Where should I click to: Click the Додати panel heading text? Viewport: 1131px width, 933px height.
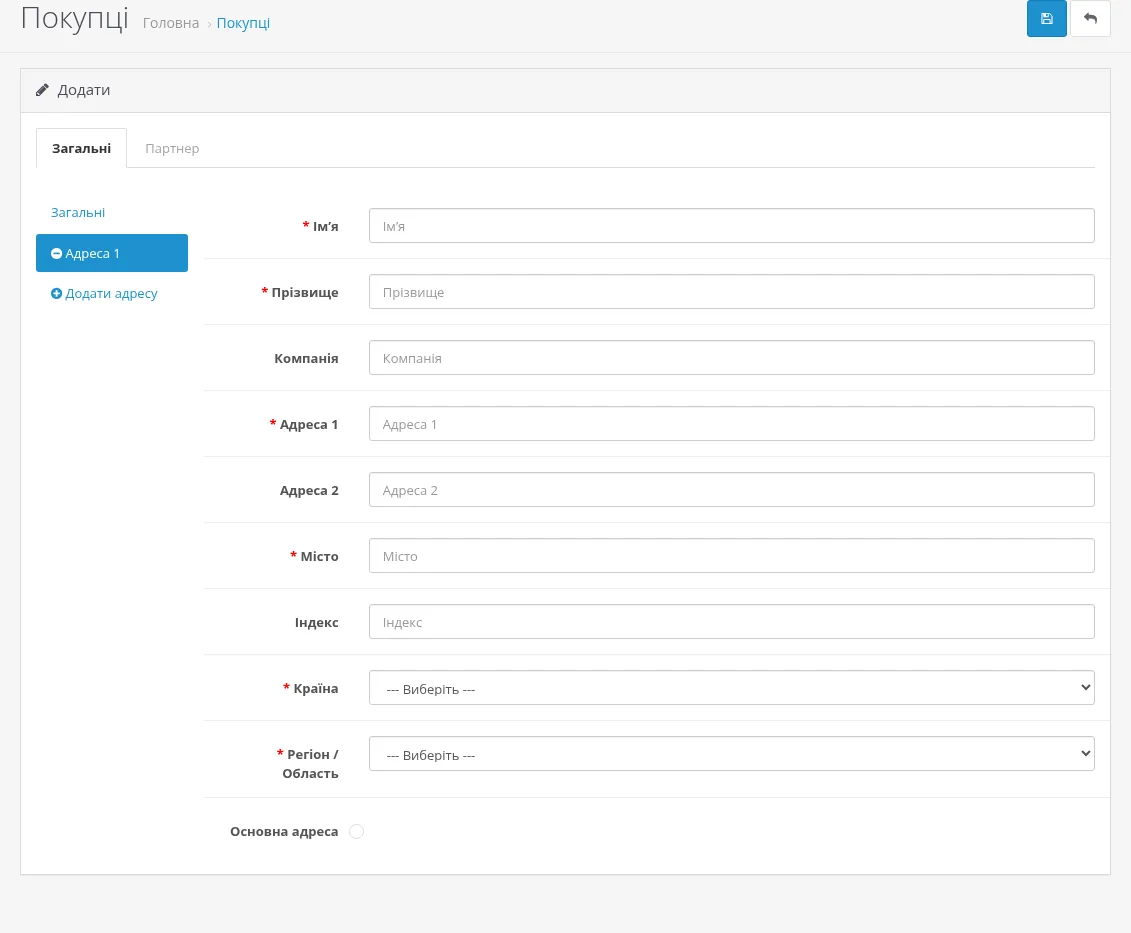pyautogui.click(x=84, y=90)
